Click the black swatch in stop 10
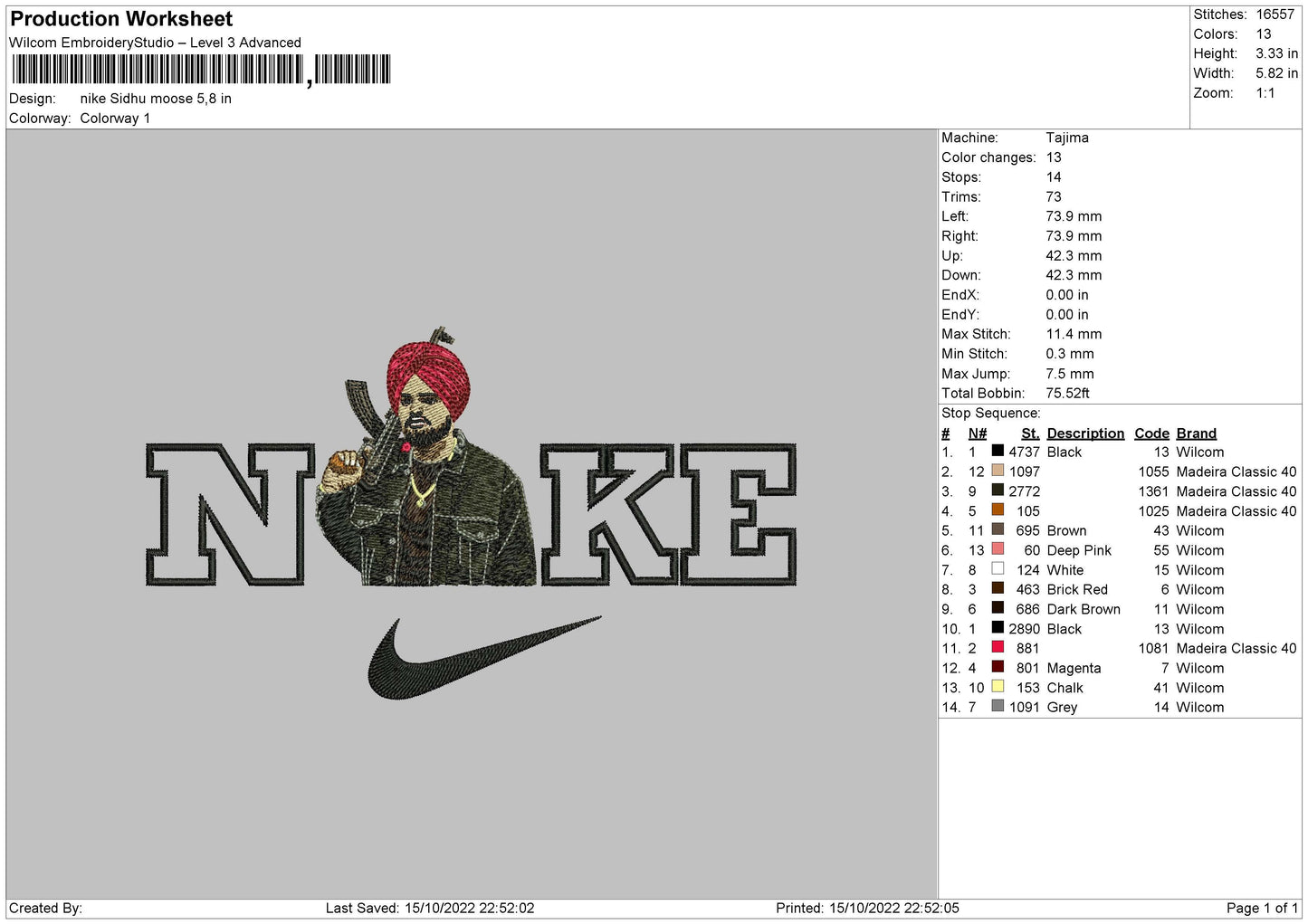 tap(998, 628)
